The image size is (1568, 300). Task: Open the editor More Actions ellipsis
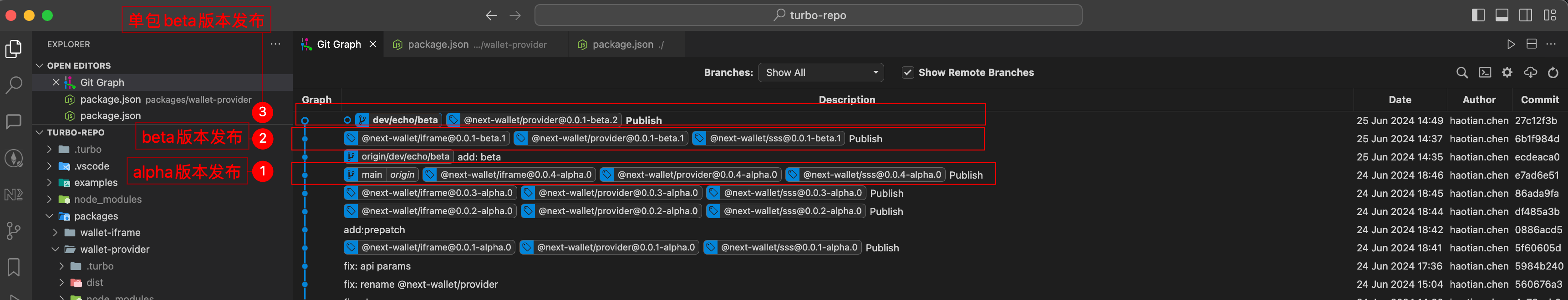pyautogui.click(x=1551, y=45)
